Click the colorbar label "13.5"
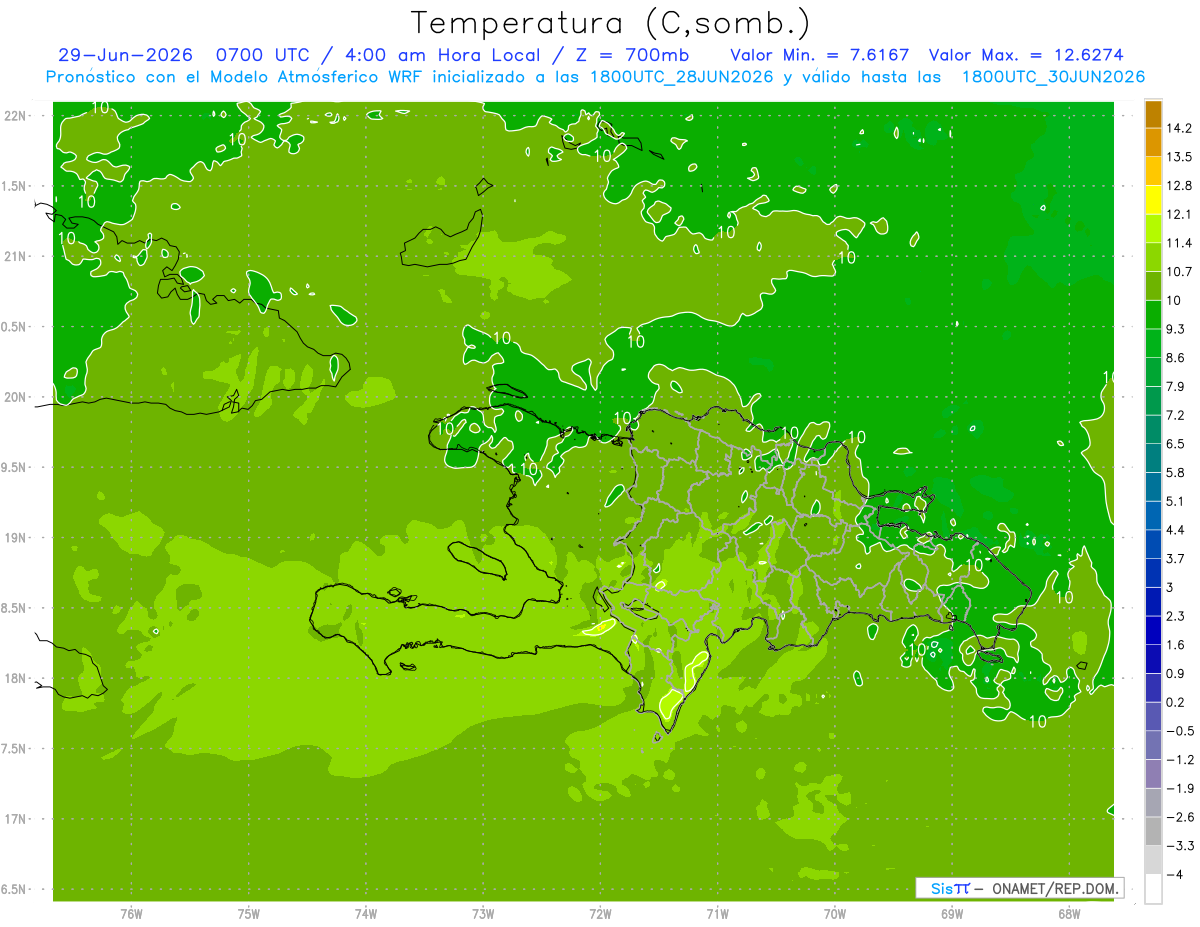This screenshot has height=927, width=1200. click(x=1179, y=157)
